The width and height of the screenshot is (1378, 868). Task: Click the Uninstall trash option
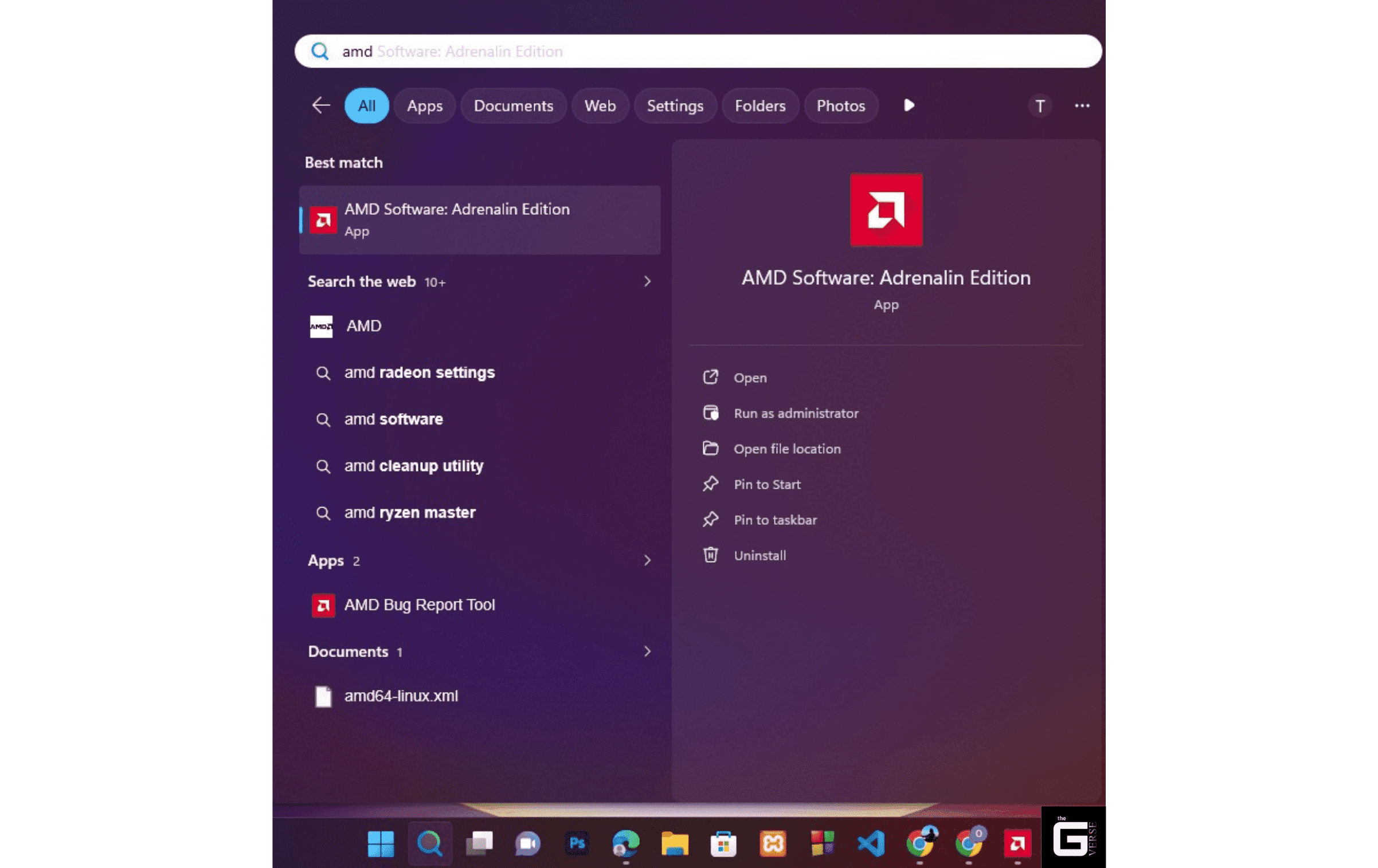coord(759,555)
